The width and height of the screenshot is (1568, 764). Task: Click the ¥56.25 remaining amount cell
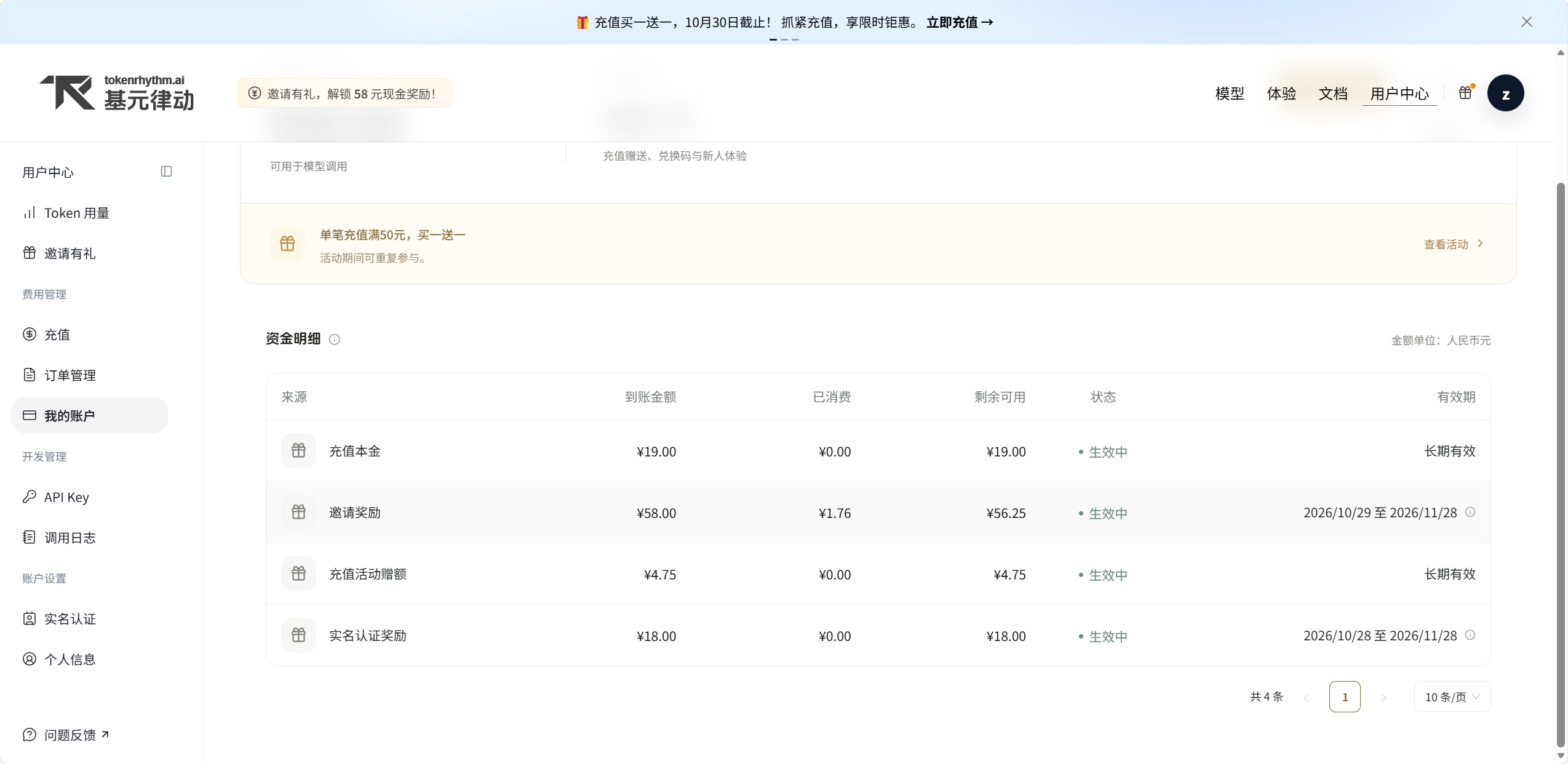[1006, 513]
